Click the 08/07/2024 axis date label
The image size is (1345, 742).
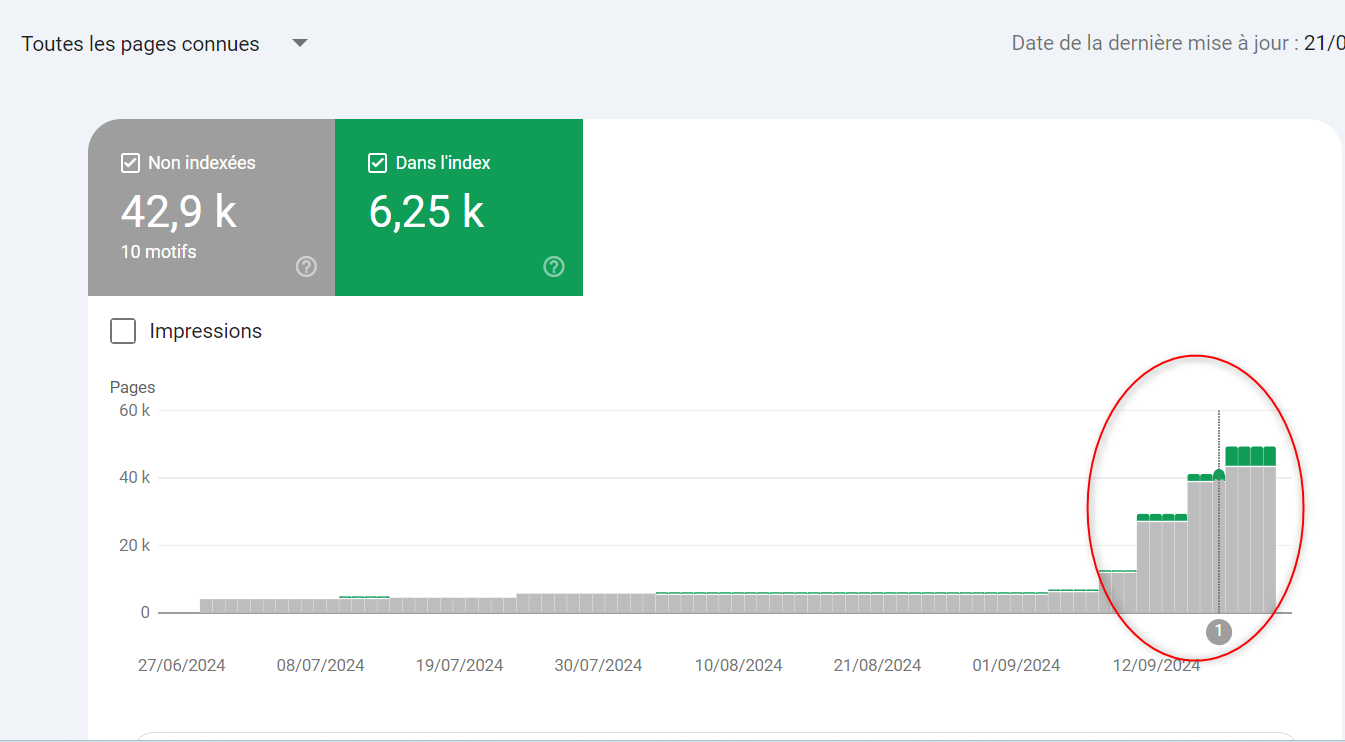[x=321, y=665]
